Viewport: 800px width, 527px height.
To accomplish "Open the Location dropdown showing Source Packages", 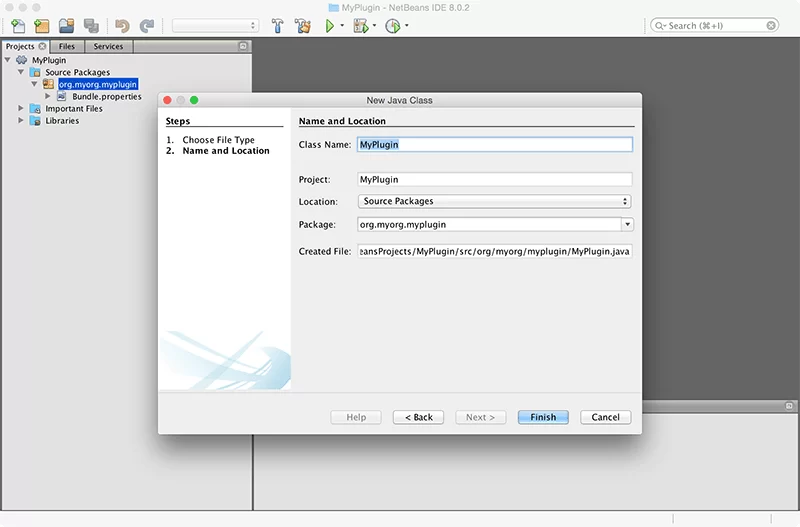I will [494, 202].
